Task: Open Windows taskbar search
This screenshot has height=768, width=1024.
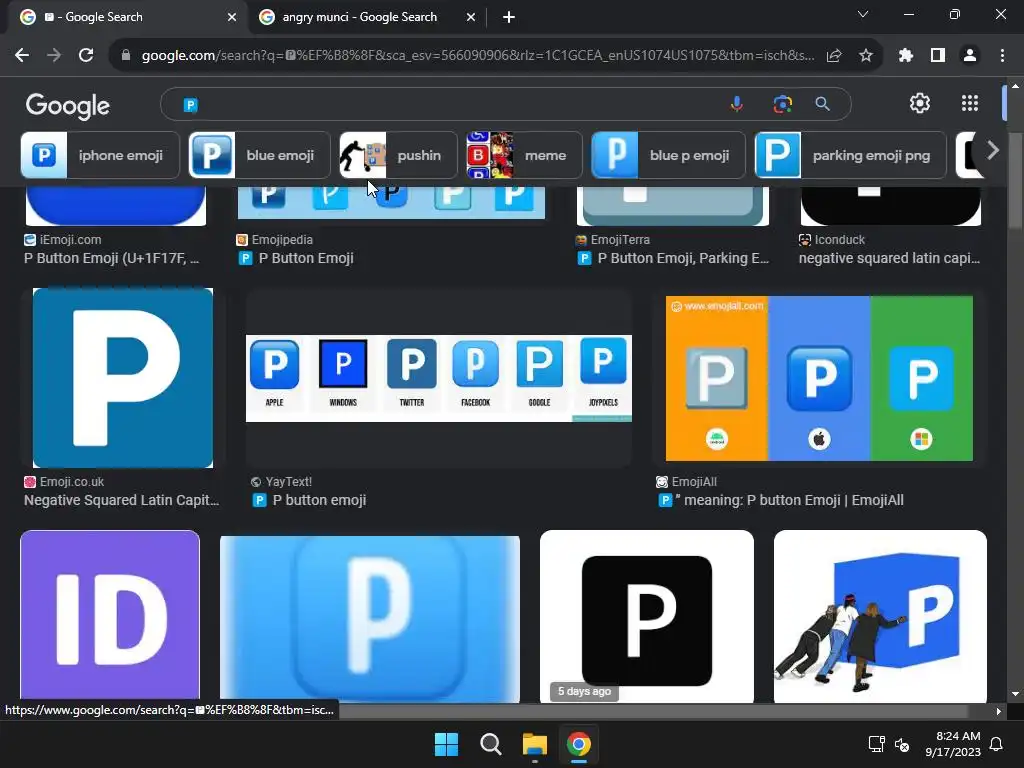Action: 490,744
